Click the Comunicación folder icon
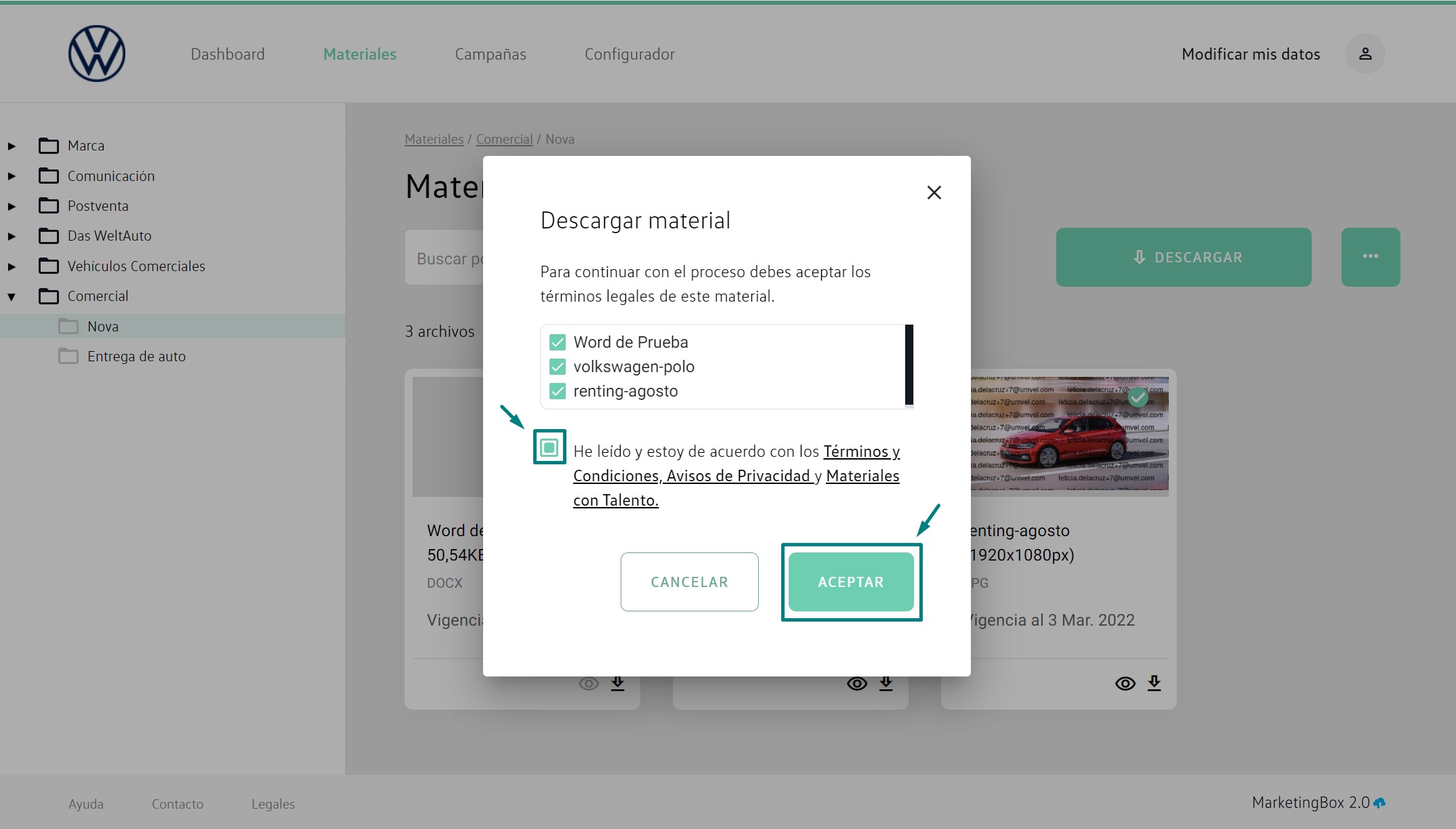The image size is (1456, 829). (x=49, y=176)
